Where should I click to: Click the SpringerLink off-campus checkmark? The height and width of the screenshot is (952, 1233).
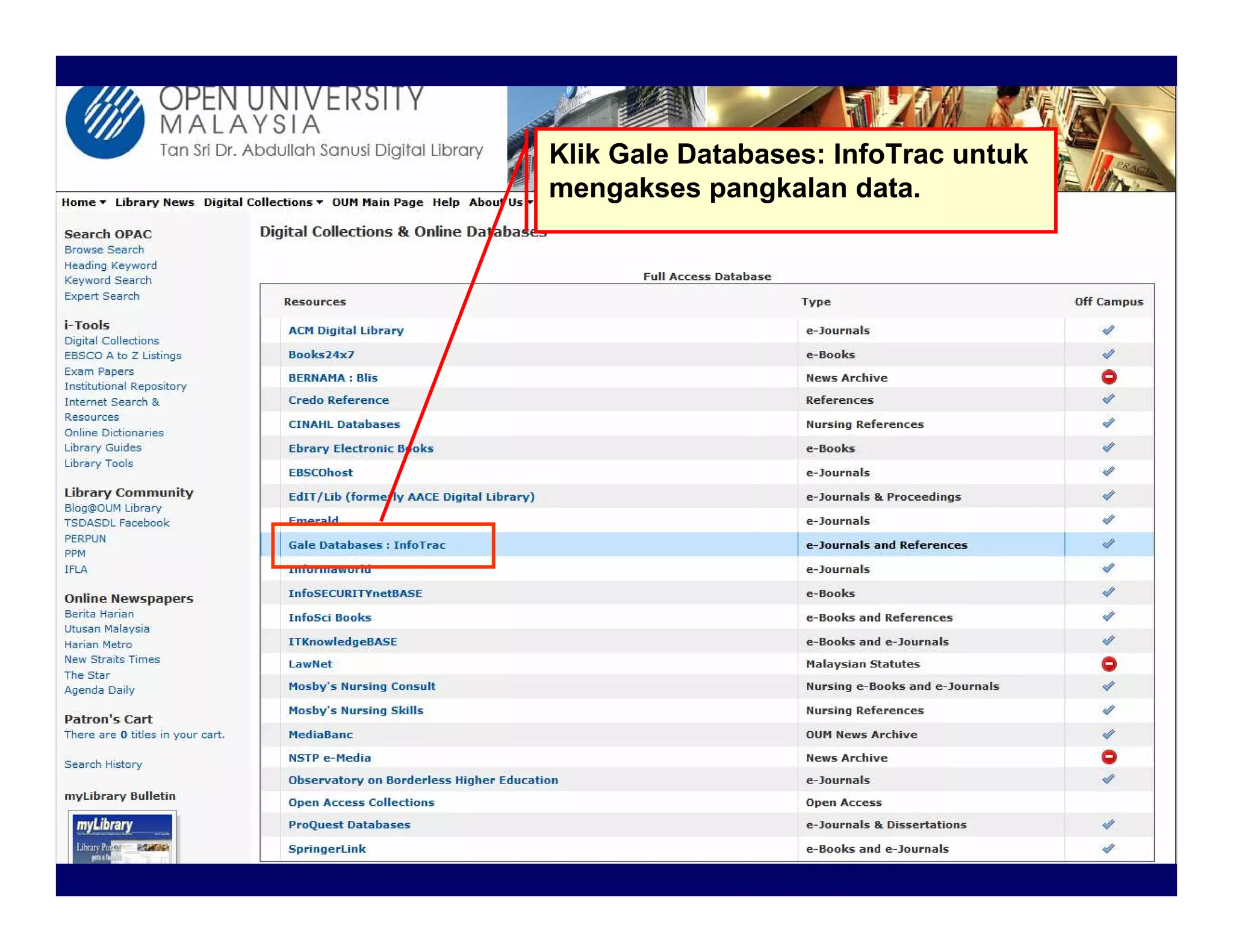point(1108,848)
